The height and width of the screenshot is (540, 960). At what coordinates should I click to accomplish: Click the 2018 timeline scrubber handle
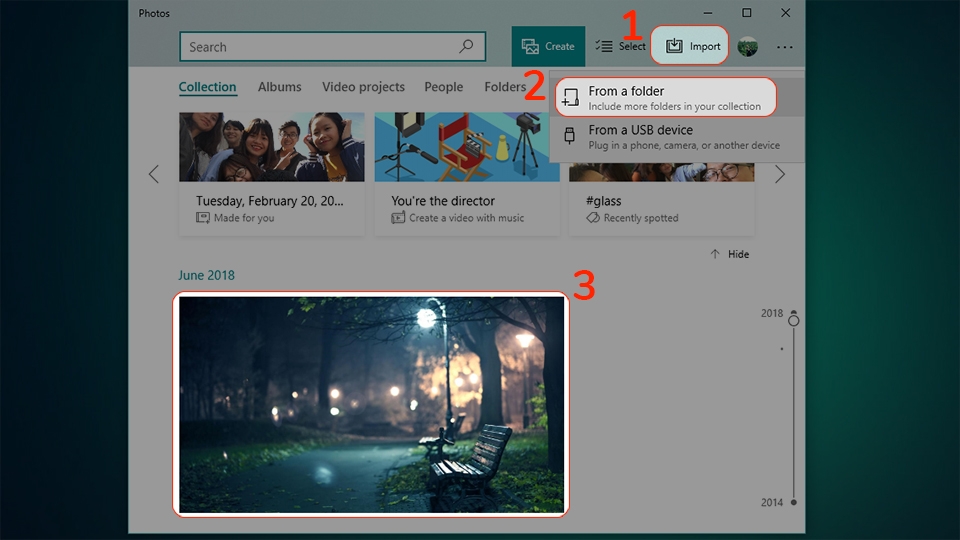793,320
